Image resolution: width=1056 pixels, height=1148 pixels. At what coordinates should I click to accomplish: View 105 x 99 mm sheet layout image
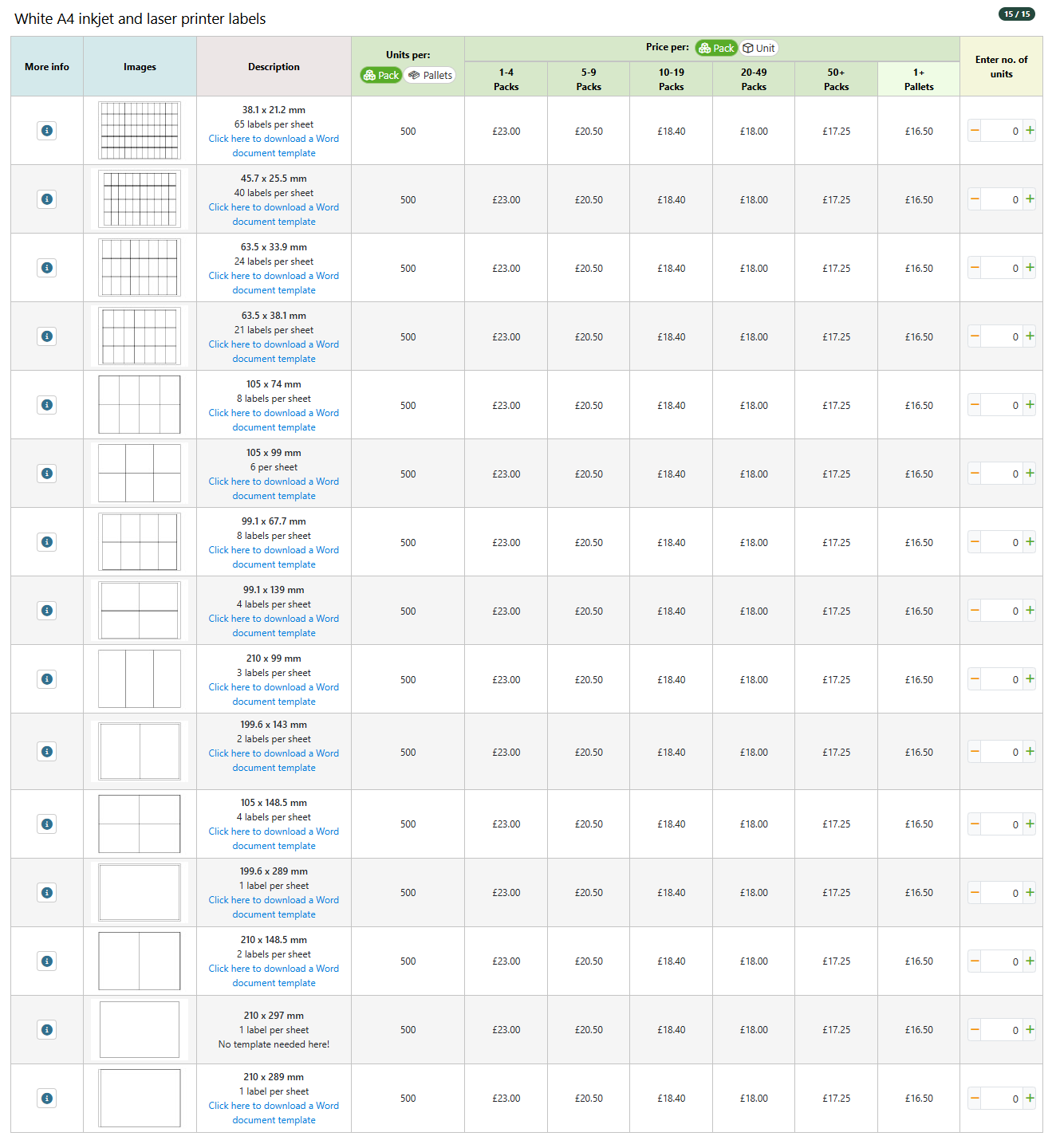click(140, 473)
